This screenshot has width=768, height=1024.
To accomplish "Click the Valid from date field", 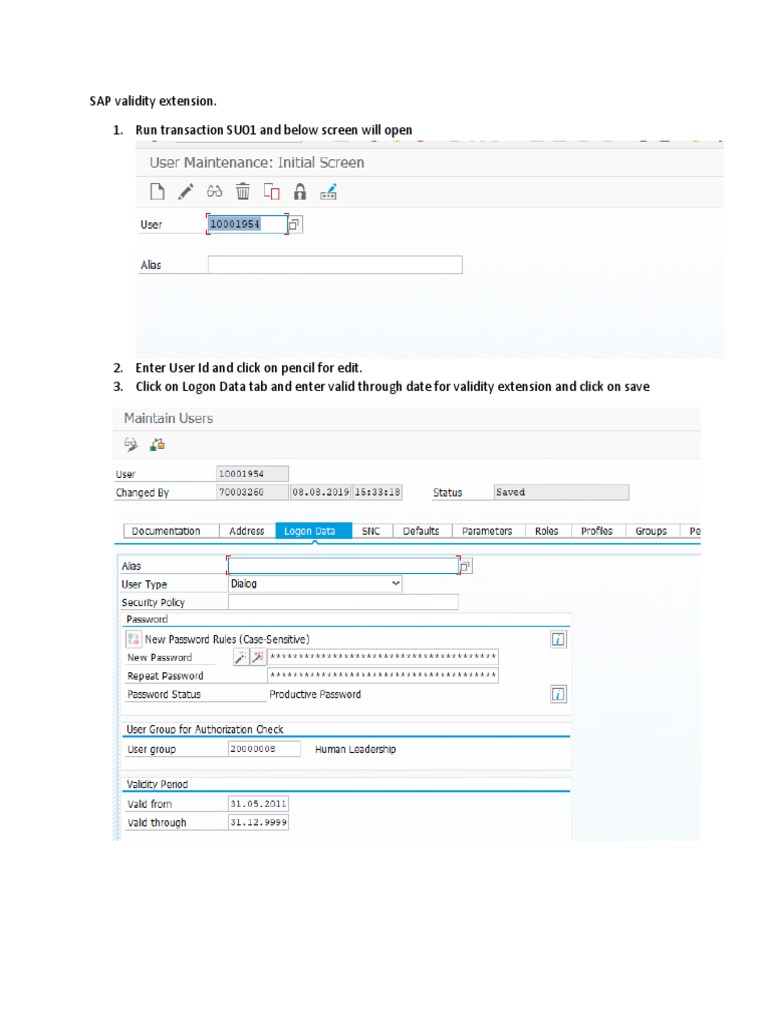I will [x=258, y=804].
